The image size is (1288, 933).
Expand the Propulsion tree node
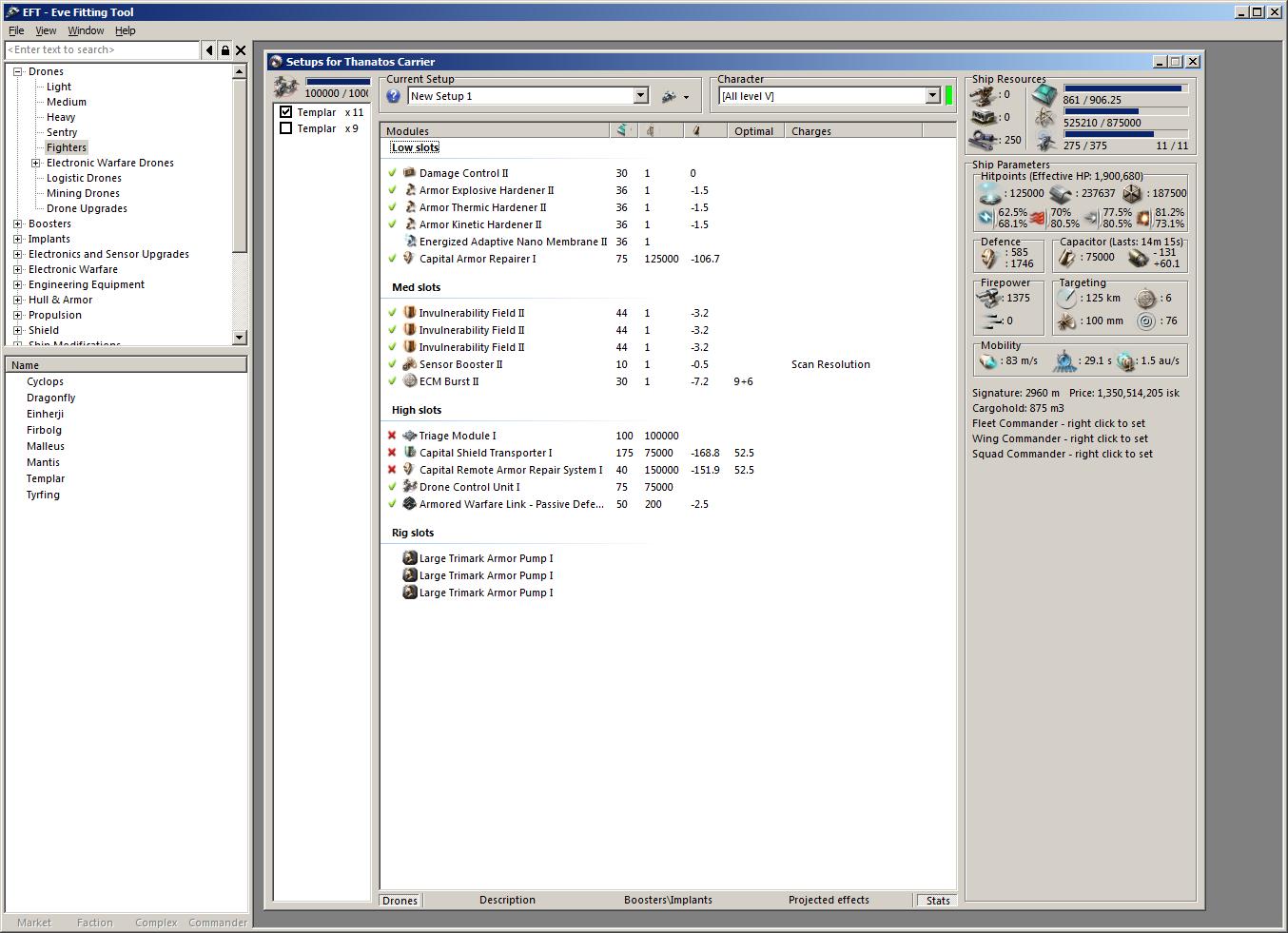18,315
